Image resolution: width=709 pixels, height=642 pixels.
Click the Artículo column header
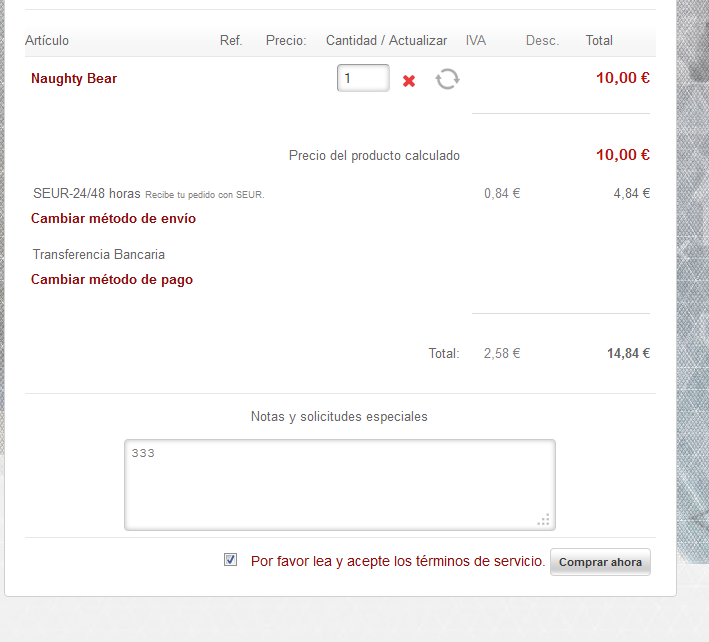(47, 41)
